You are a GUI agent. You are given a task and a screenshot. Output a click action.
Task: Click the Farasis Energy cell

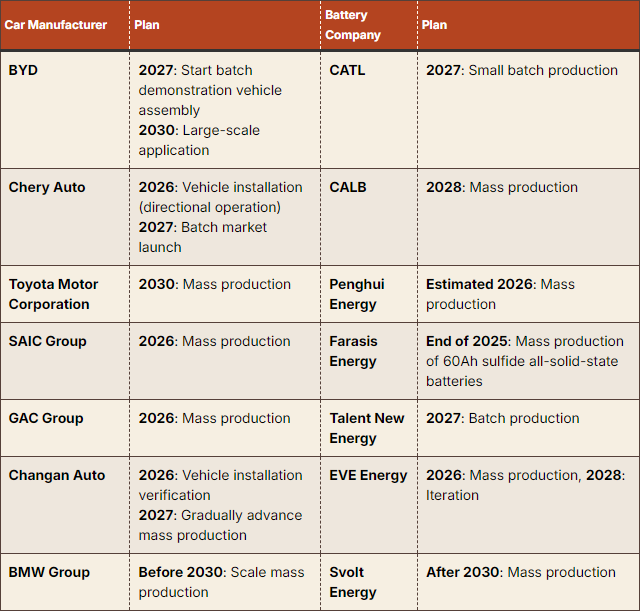(353, 351)
